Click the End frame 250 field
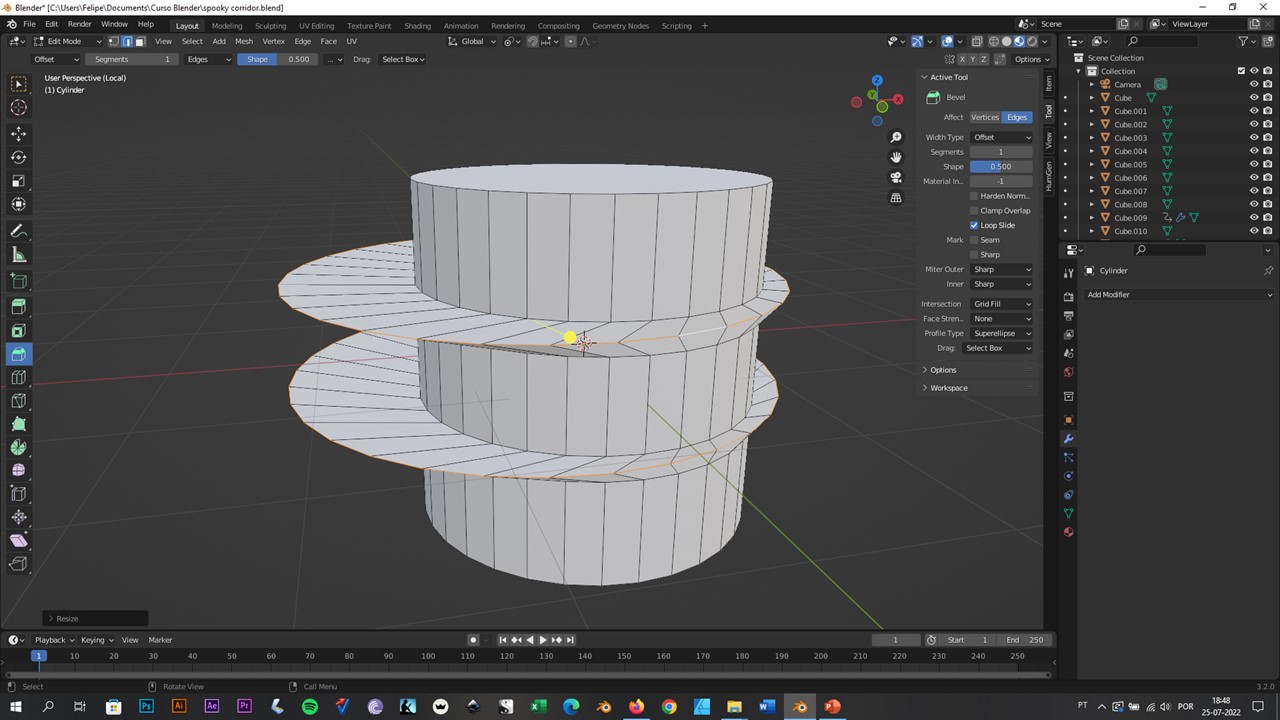The height and width of the screenshot is (720, 1280). coord(1025,640)
